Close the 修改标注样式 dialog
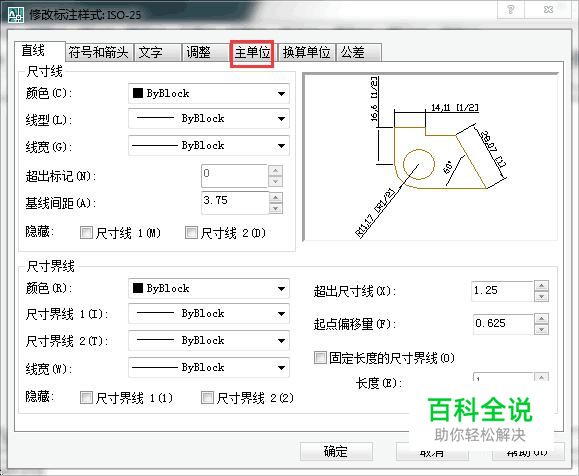Image resolution: width=579 pixels, height=476 pixels. [548, 10]
